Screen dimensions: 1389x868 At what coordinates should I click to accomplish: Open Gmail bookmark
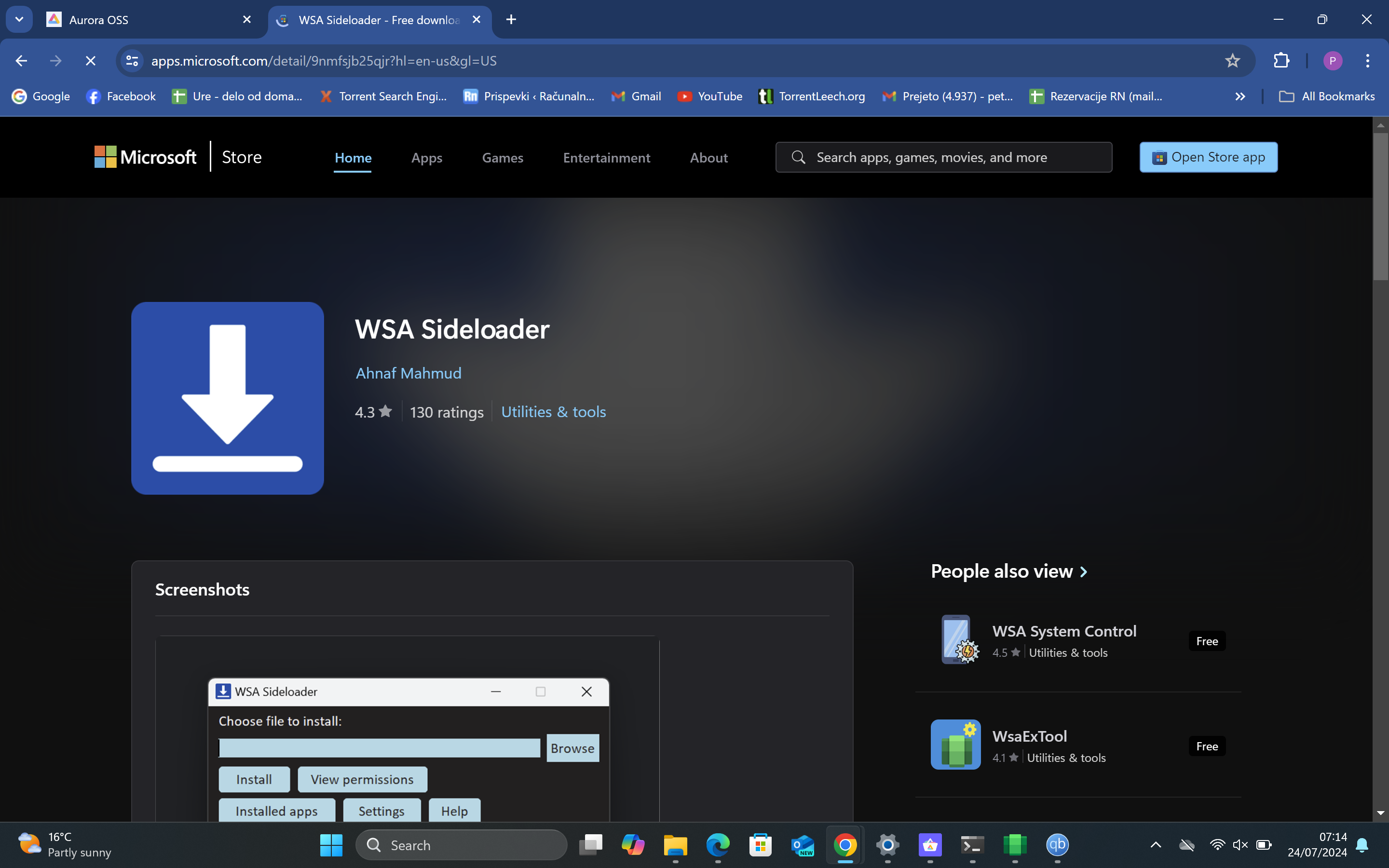coord(636,96)
